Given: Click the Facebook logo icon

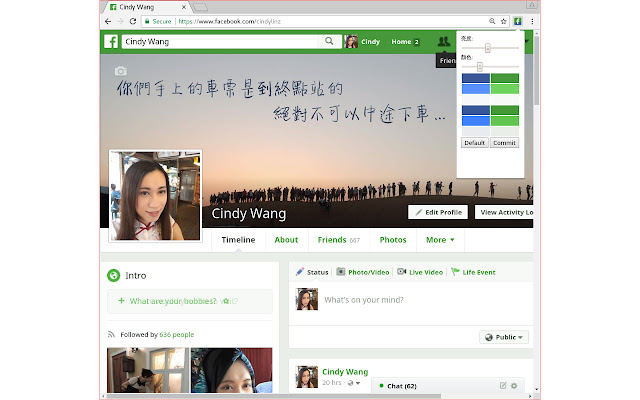Looking at the screenshot, I should [111, 41].
